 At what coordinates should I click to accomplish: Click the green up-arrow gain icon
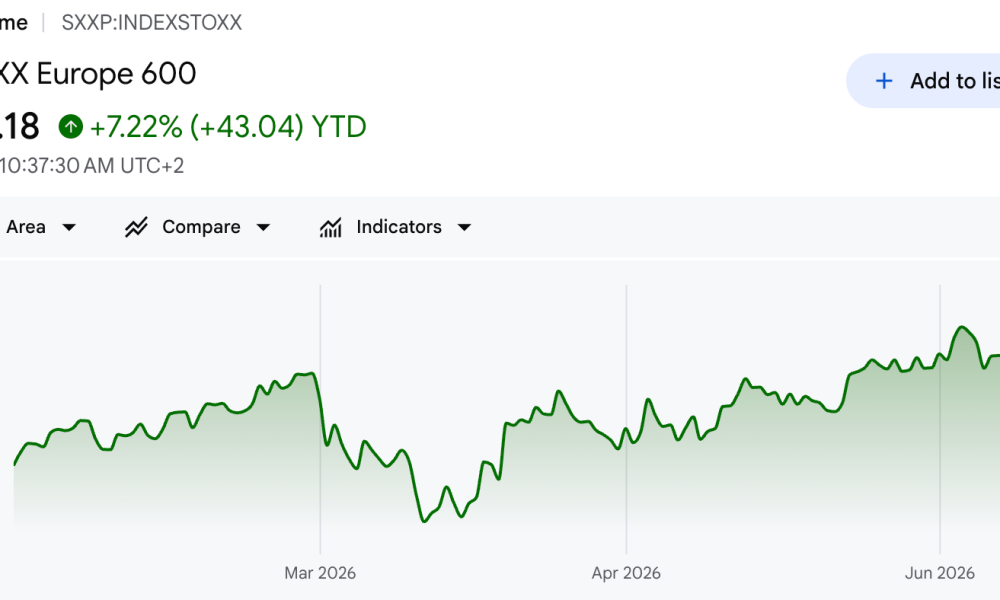click(x=71, y=126)
